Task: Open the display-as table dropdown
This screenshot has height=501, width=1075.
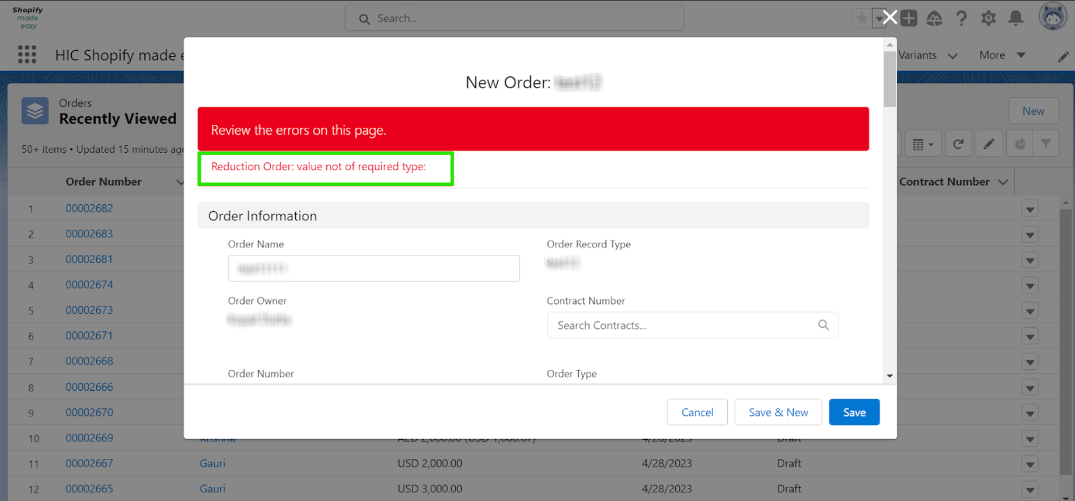Action: click(923, 144)
